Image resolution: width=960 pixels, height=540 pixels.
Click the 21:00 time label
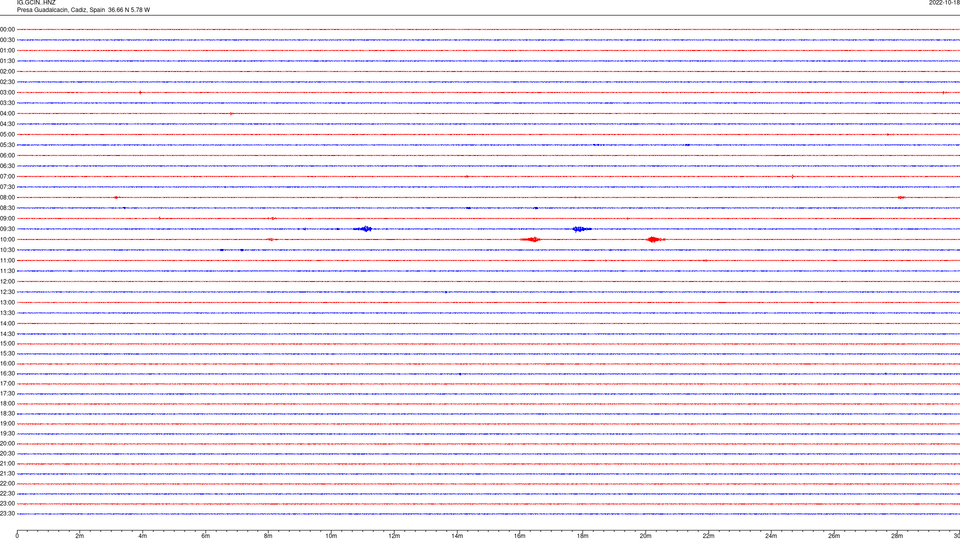pos(7,463)
